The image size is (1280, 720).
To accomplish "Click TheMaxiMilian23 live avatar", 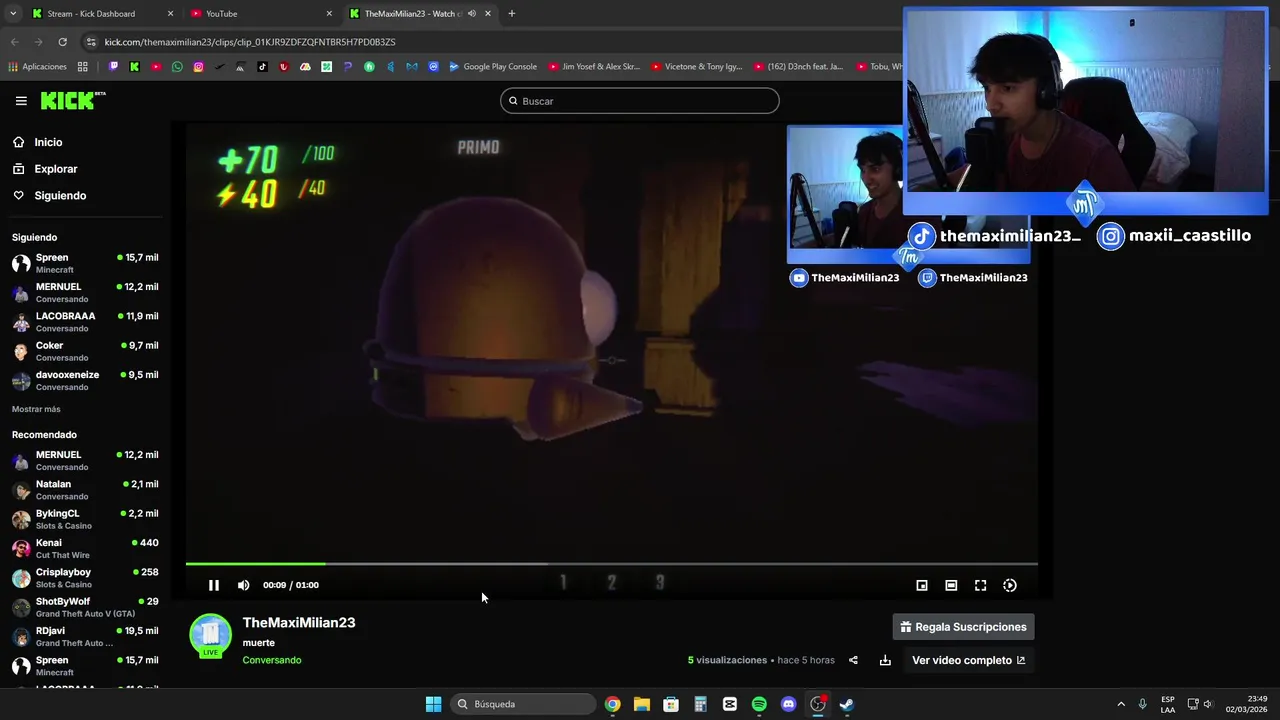I will coord(210,636).
